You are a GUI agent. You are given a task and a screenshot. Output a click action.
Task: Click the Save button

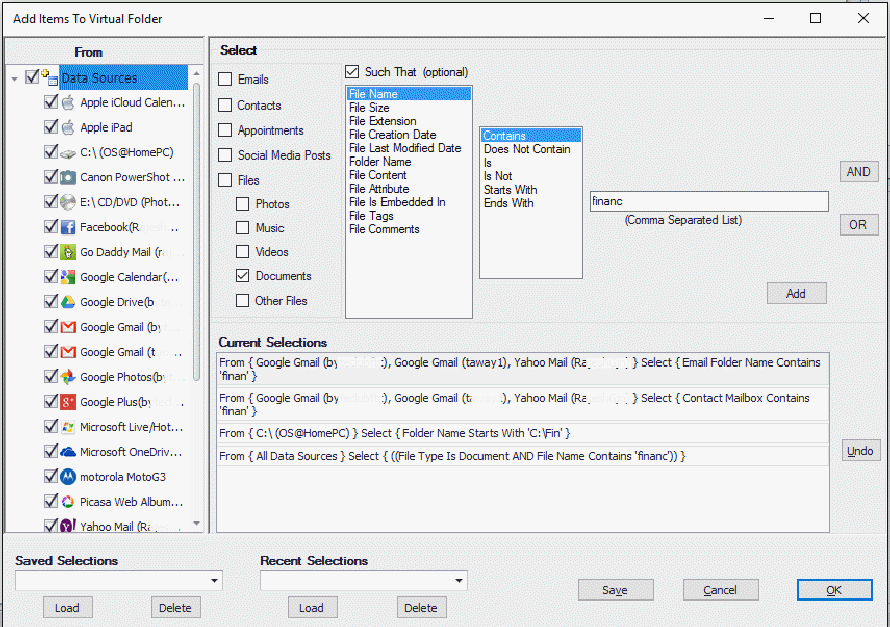pos(615,590)
